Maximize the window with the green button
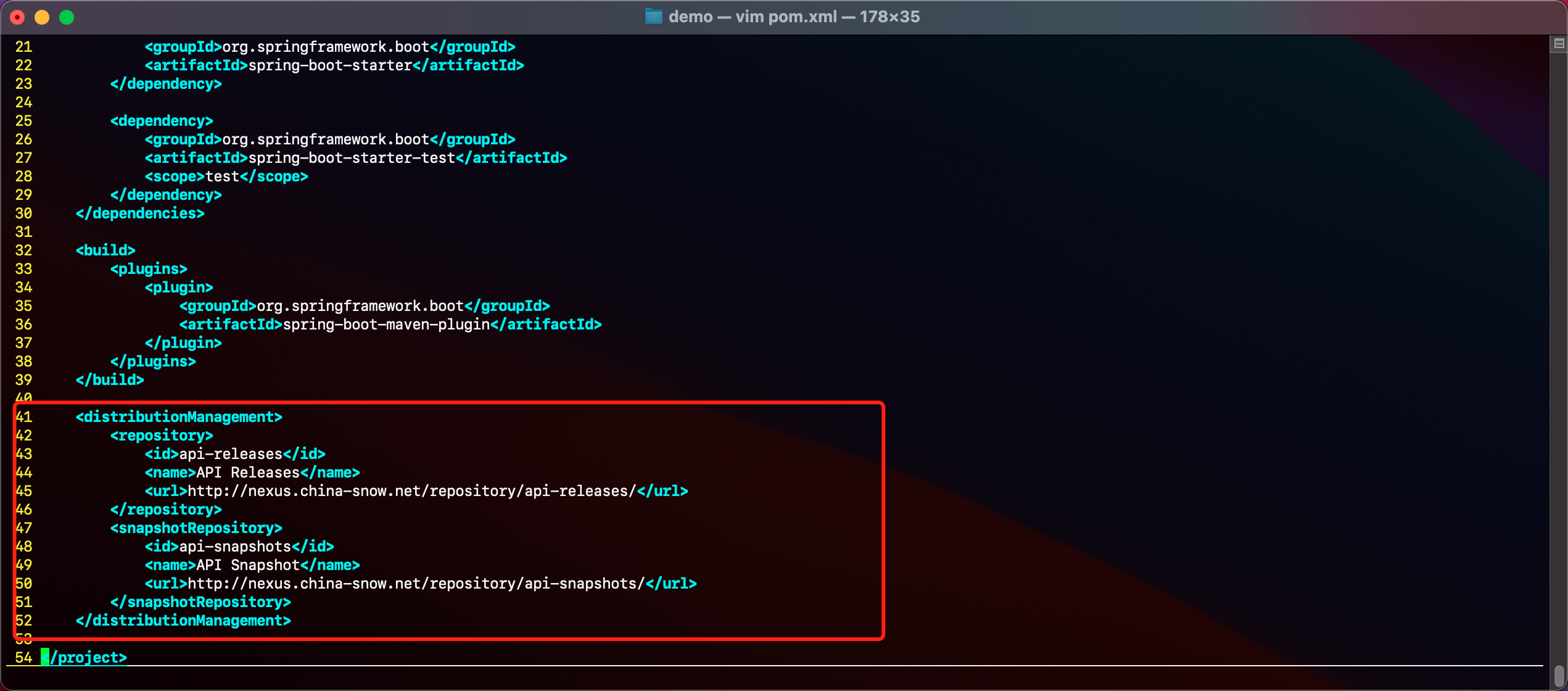The height and width of the screenshot is (691, 1568). [x=67, y=17]
